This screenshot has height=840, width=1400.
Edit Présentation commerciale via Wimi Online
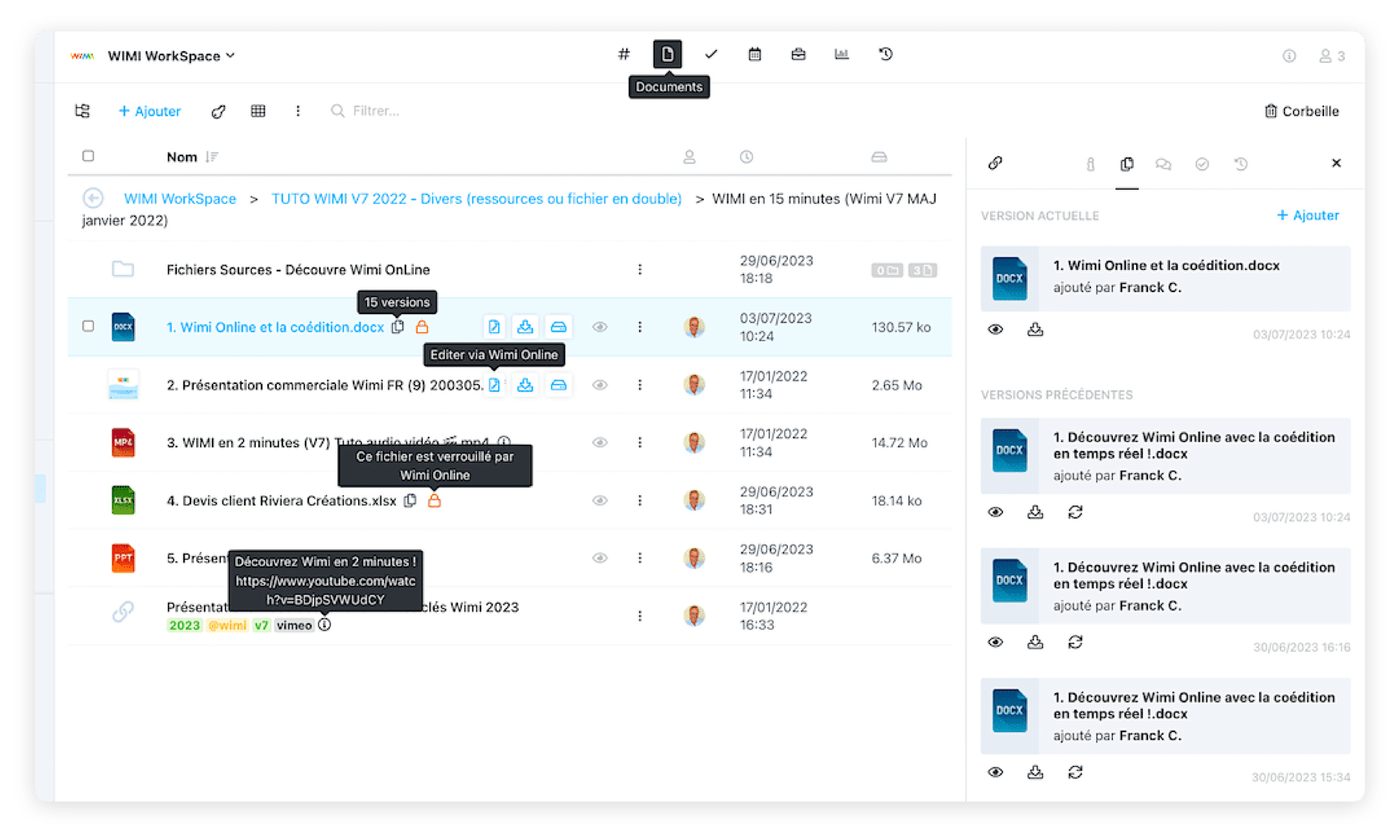(x=493, y=385)
